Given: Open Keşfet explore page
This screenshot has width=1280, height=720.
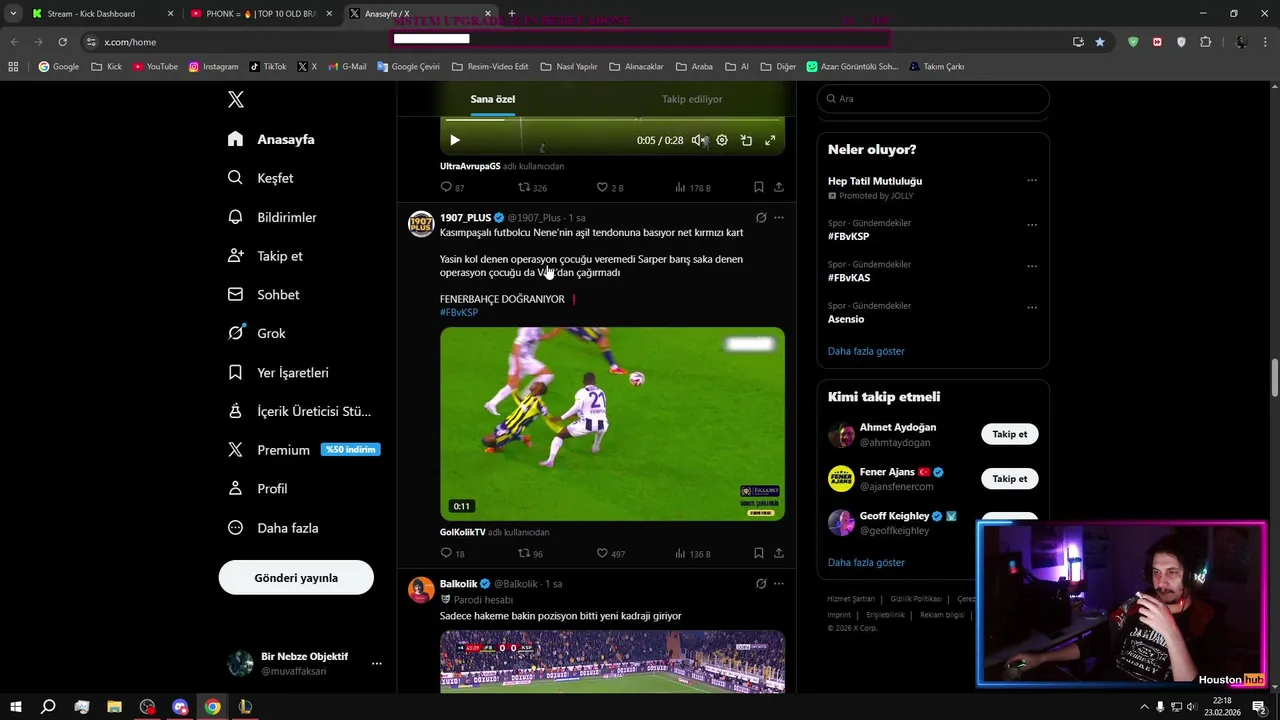Looking at the screenshot, I should (x=261, y=178).
